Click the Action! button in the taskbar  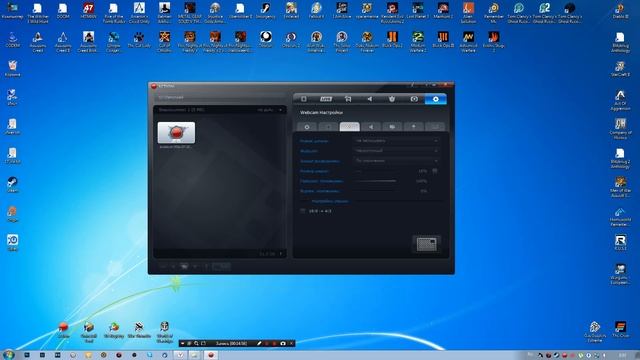pyautogui.click(x=211, y=355)
